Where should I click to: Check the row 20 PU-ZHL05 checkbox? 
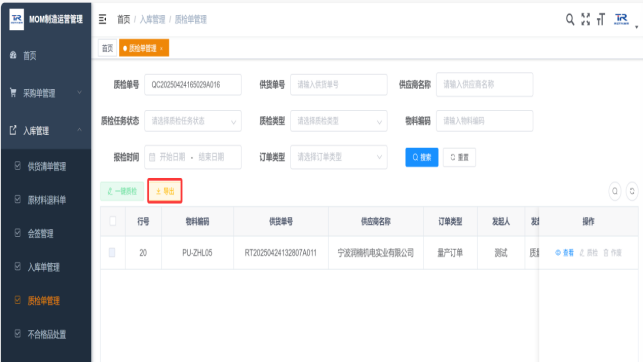point(112,253)
